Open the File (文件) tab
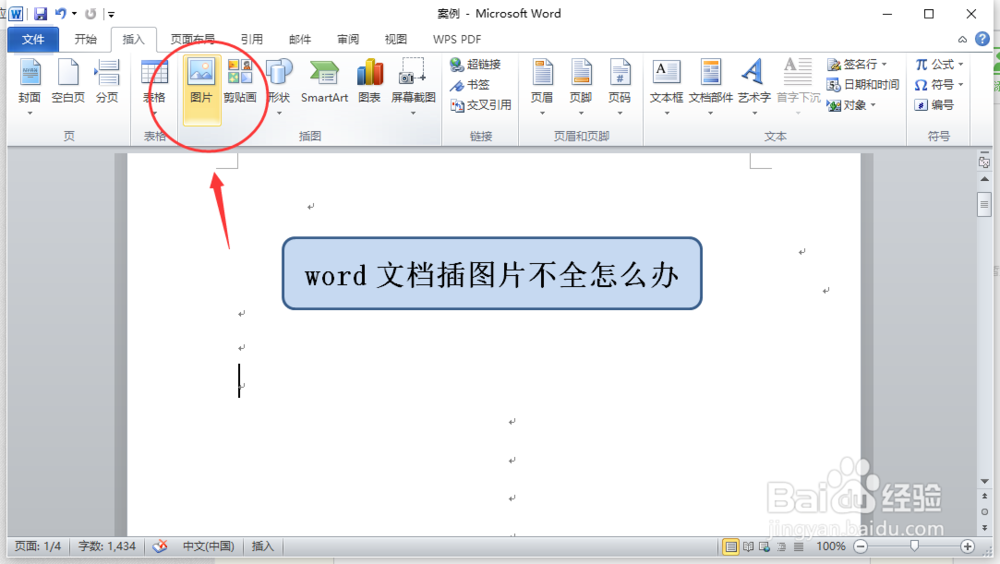 click(33, 40)
